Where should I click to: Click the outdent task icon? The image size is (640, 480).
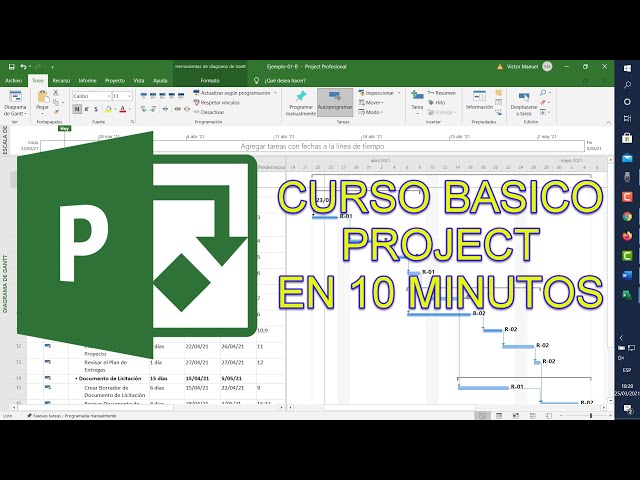pyautogui.click(x=144, y=109)
